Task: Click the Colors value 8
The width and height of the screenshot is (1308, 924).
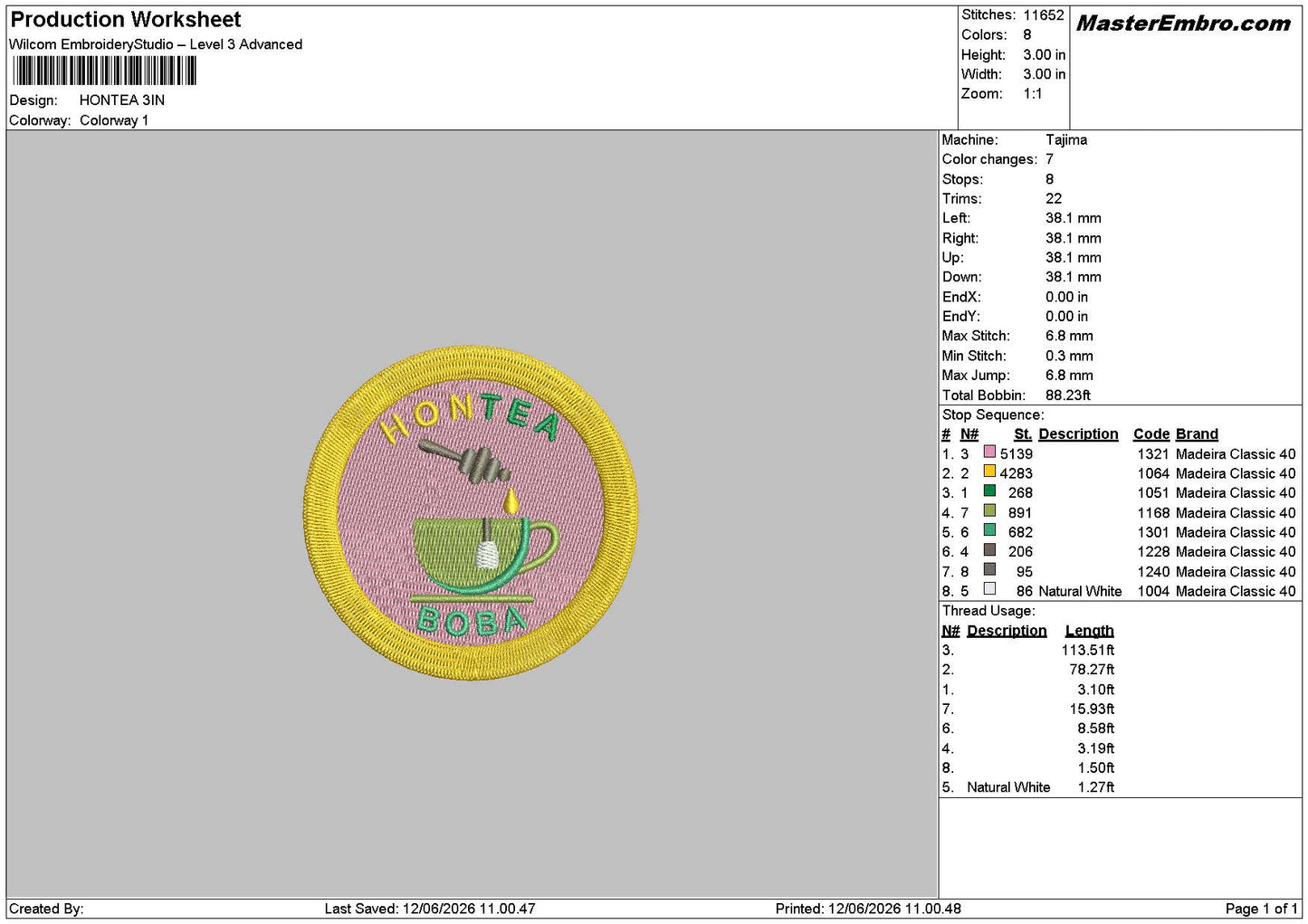Action: coord(1027,35)
